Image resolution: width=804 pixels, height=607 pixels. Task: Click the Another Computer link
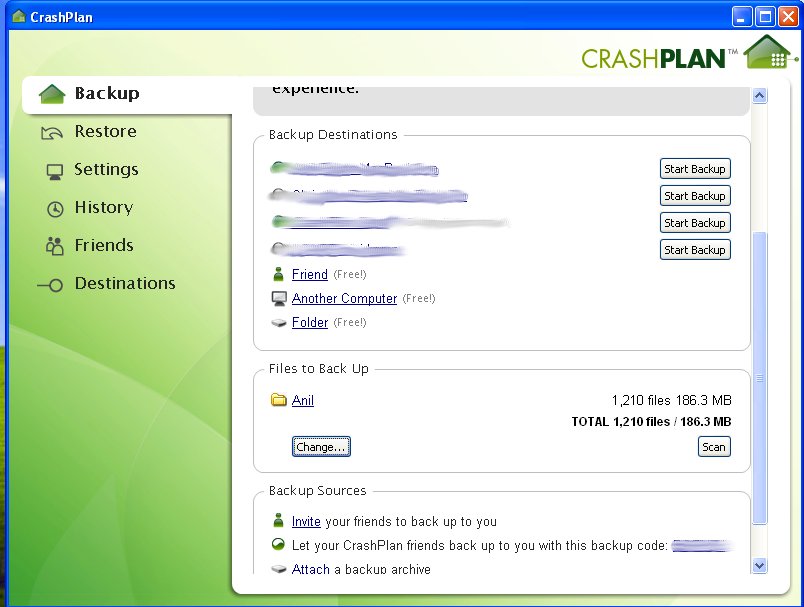pyautogui.click(x=344, y=298)
